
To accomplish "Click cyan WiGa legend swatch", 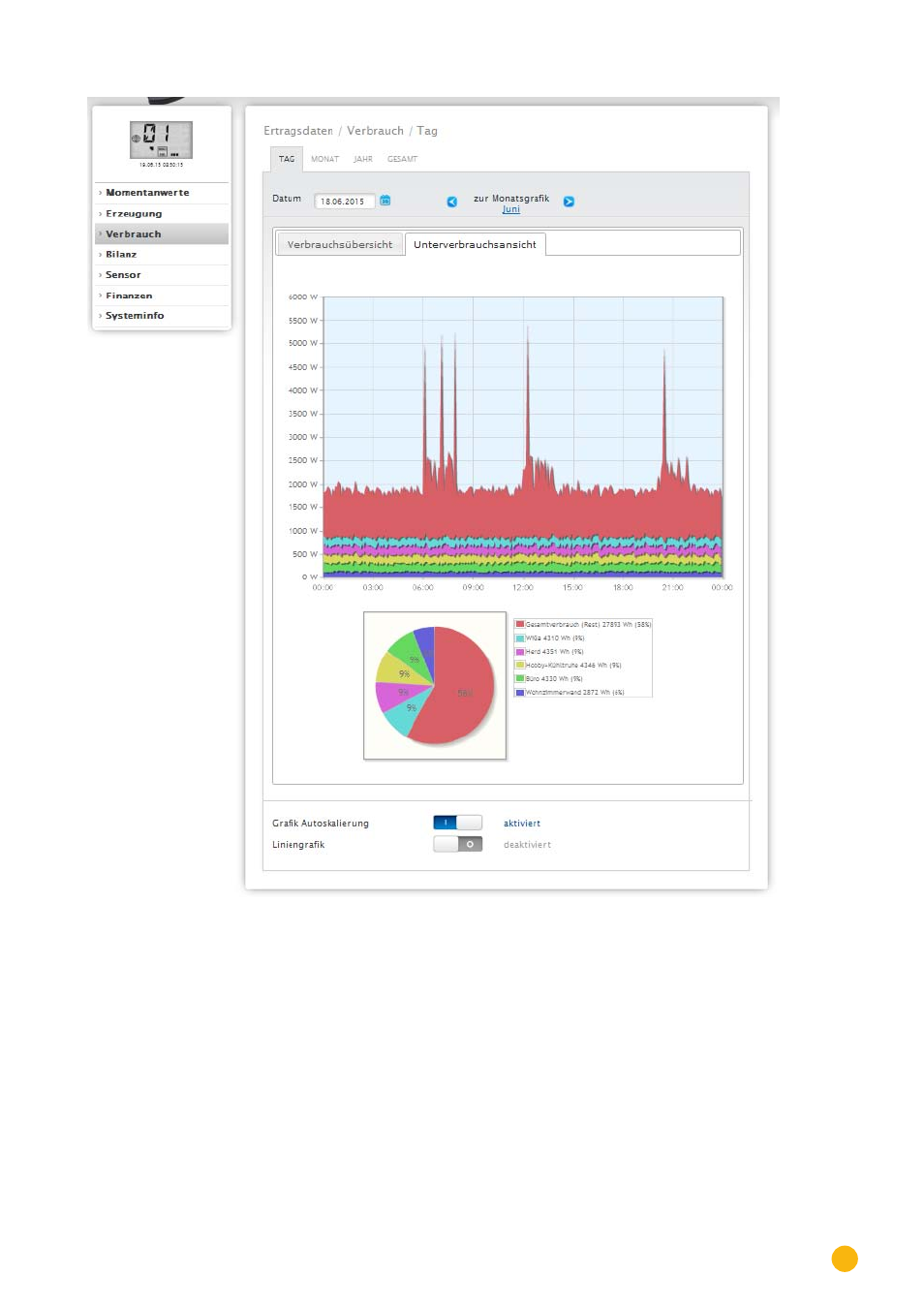I will [x=520, y=638].
